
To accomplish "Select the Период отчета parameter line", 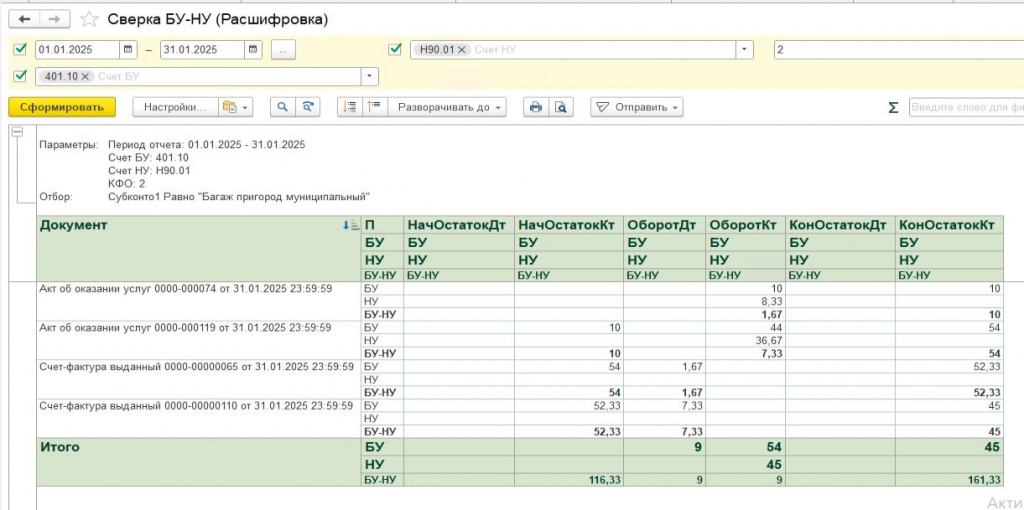I will [x=206, y=144].
